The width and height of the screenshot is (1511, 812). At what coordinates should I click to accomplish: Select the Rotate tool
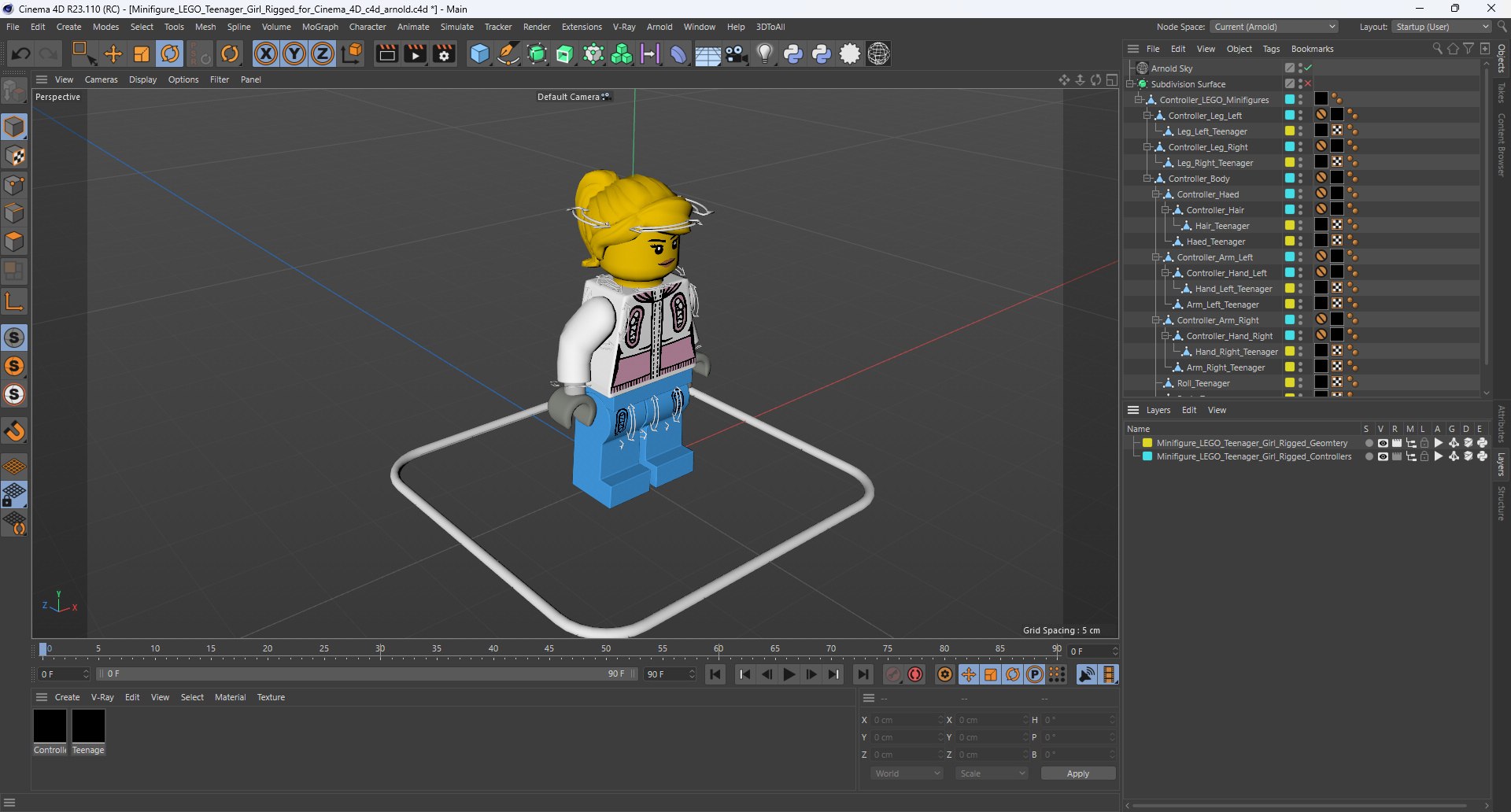coord(170,54)
